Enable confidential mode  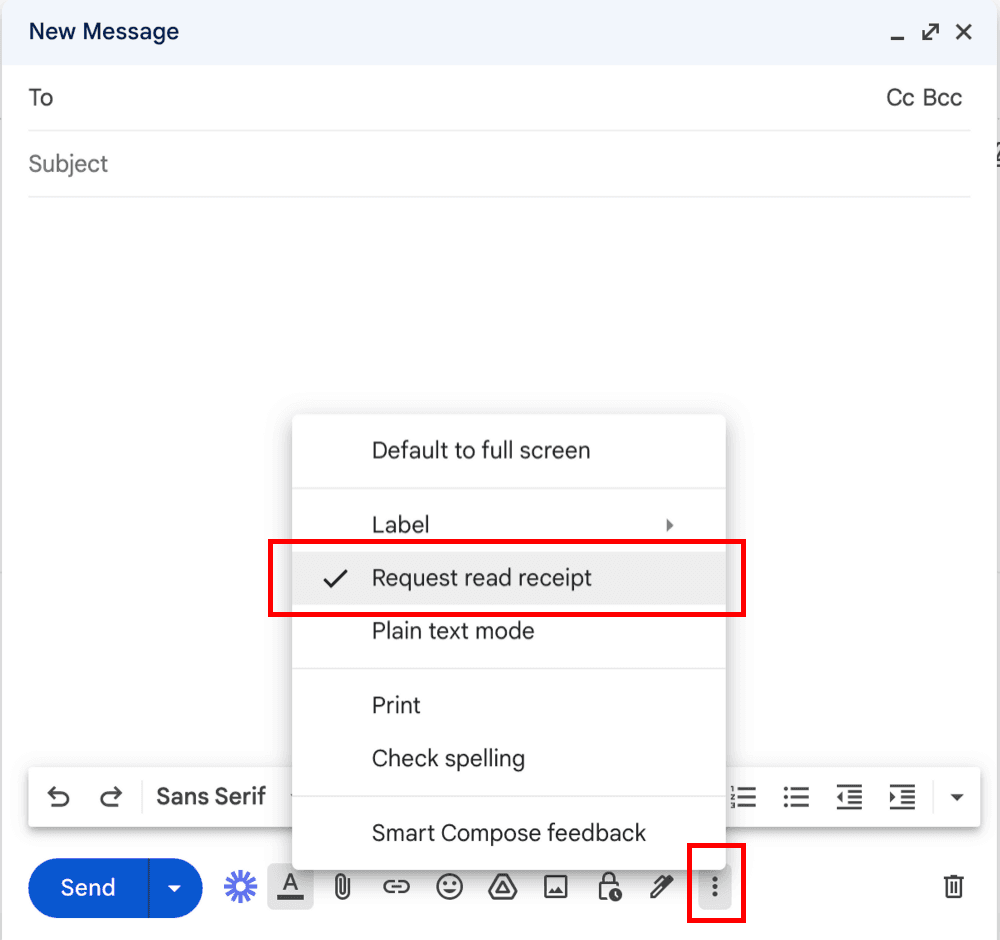click(x=609, y=887)
